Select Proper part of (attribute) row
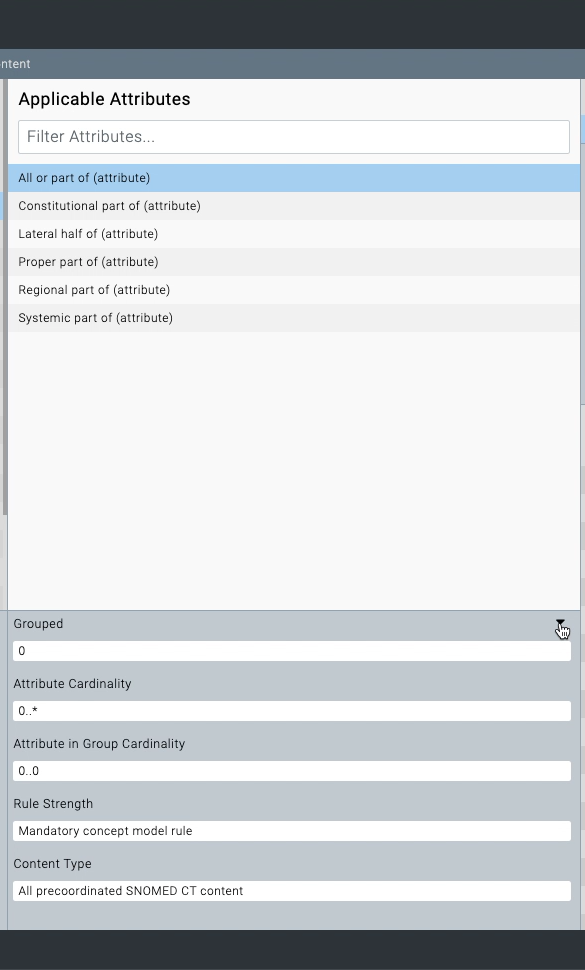The height and width of the screenshot is (970, 585). tap(294, 262)
